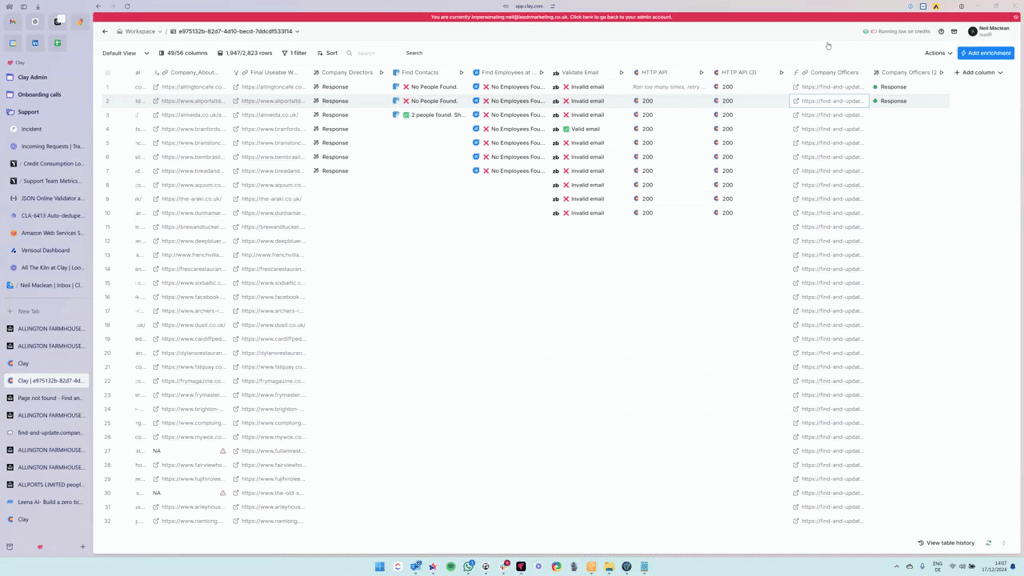1024x576 pixels.
Task: Reload the page with browser refresh icon
Action: (x=127, y=6)
